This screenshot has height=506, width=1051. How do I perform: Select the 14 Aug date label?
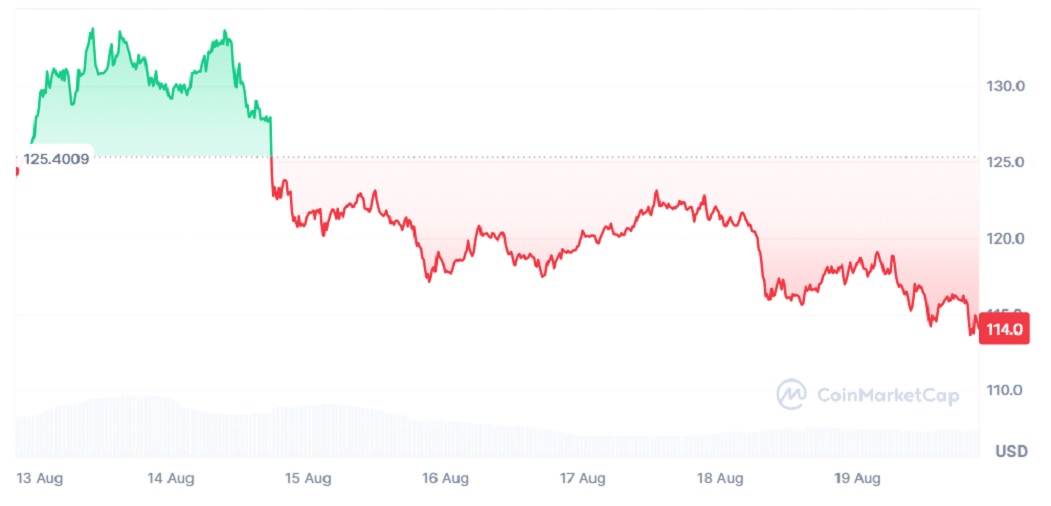tap(170, 478)
